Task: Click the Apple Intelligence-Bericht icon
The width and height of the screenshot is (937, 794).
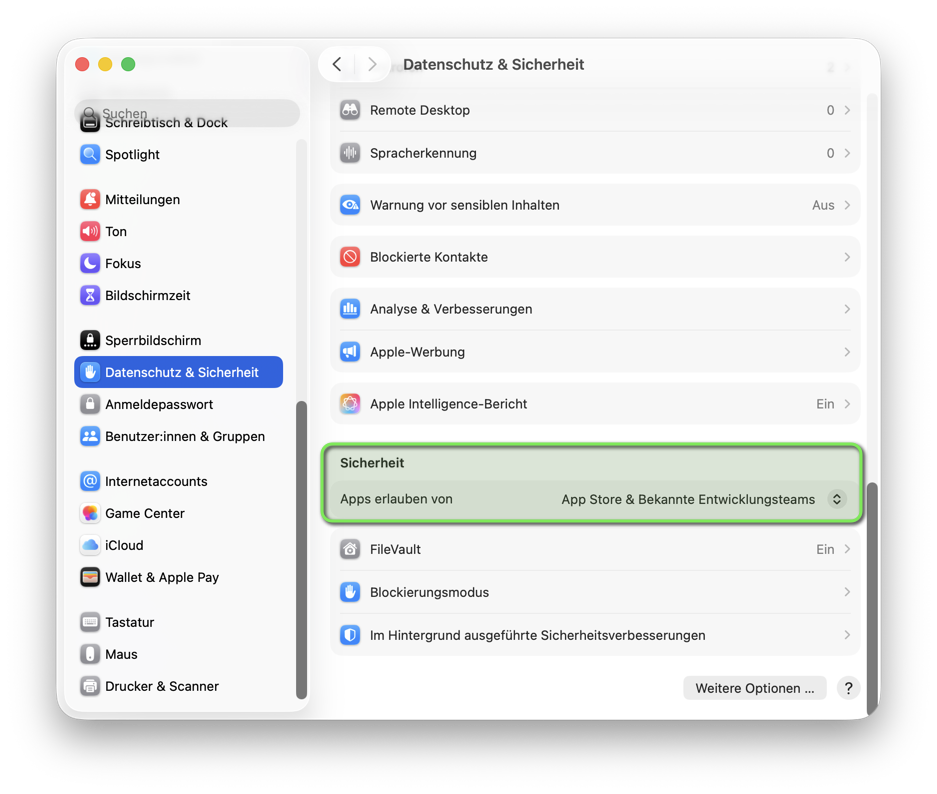Action: (x=350, y=404)
